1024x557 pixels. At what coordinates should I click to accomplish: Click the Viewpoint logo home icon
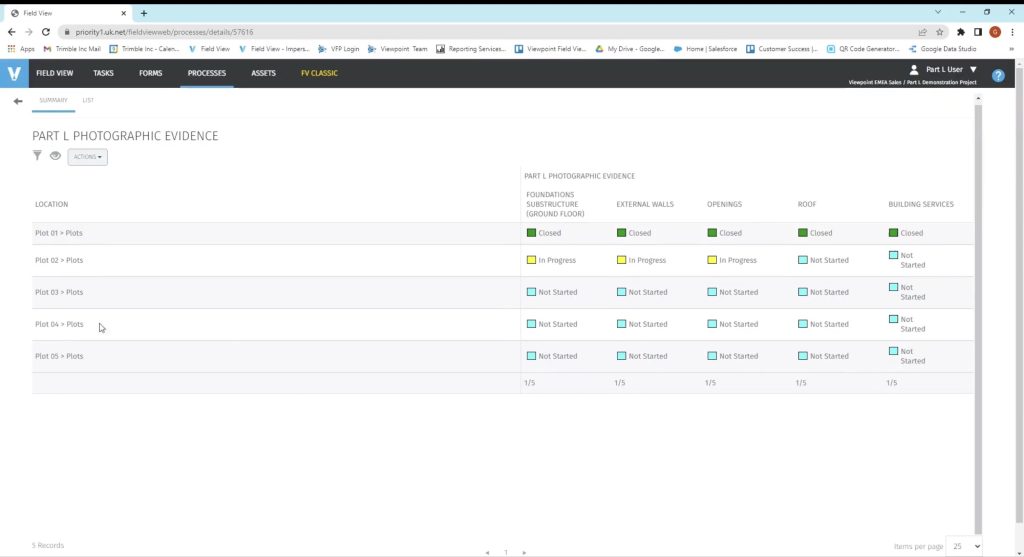pyautogui.click(x=14, y=73)
